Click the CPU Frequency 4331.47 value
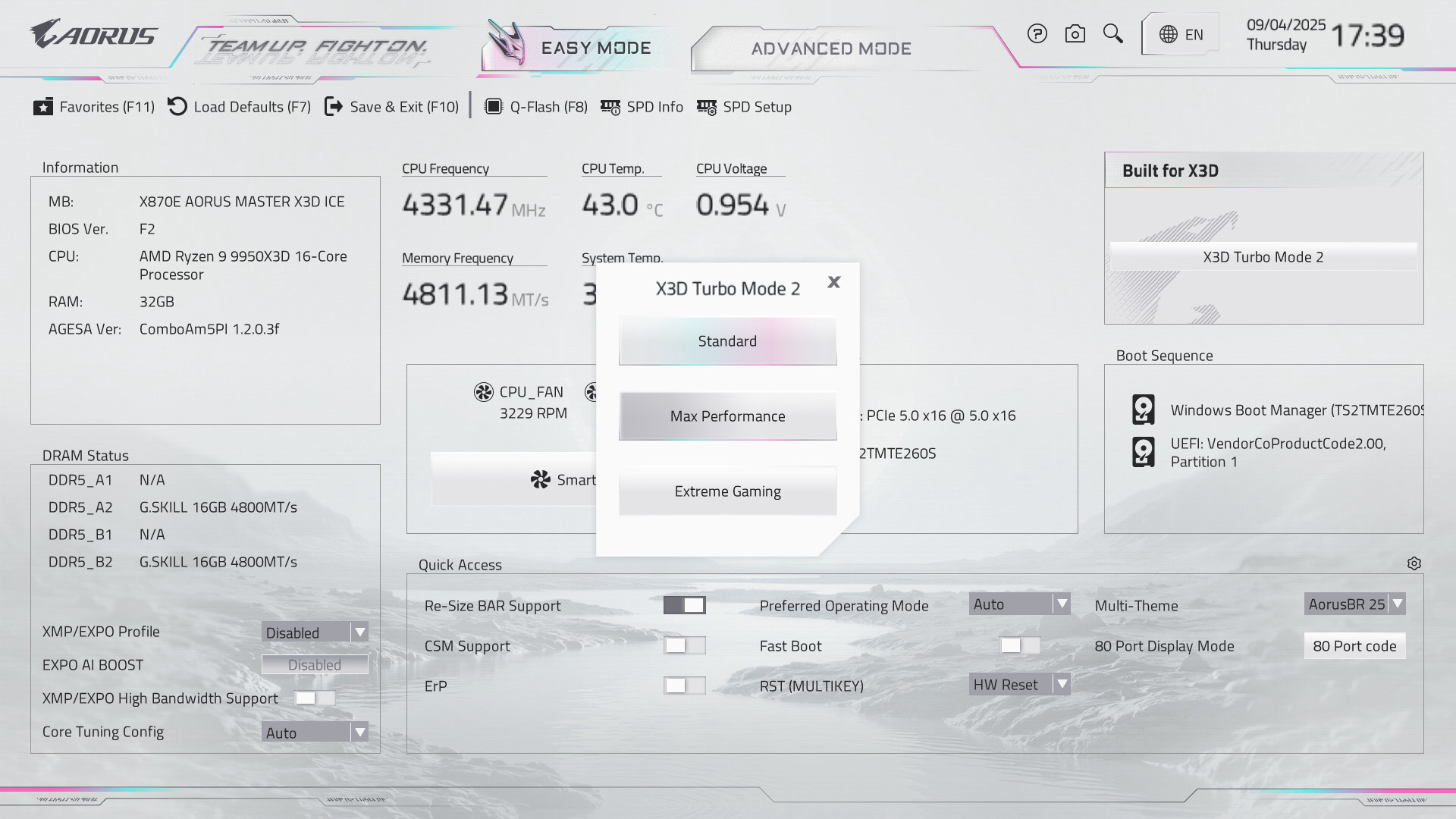This screenshot has width=1456, height=819. (455, 205)
